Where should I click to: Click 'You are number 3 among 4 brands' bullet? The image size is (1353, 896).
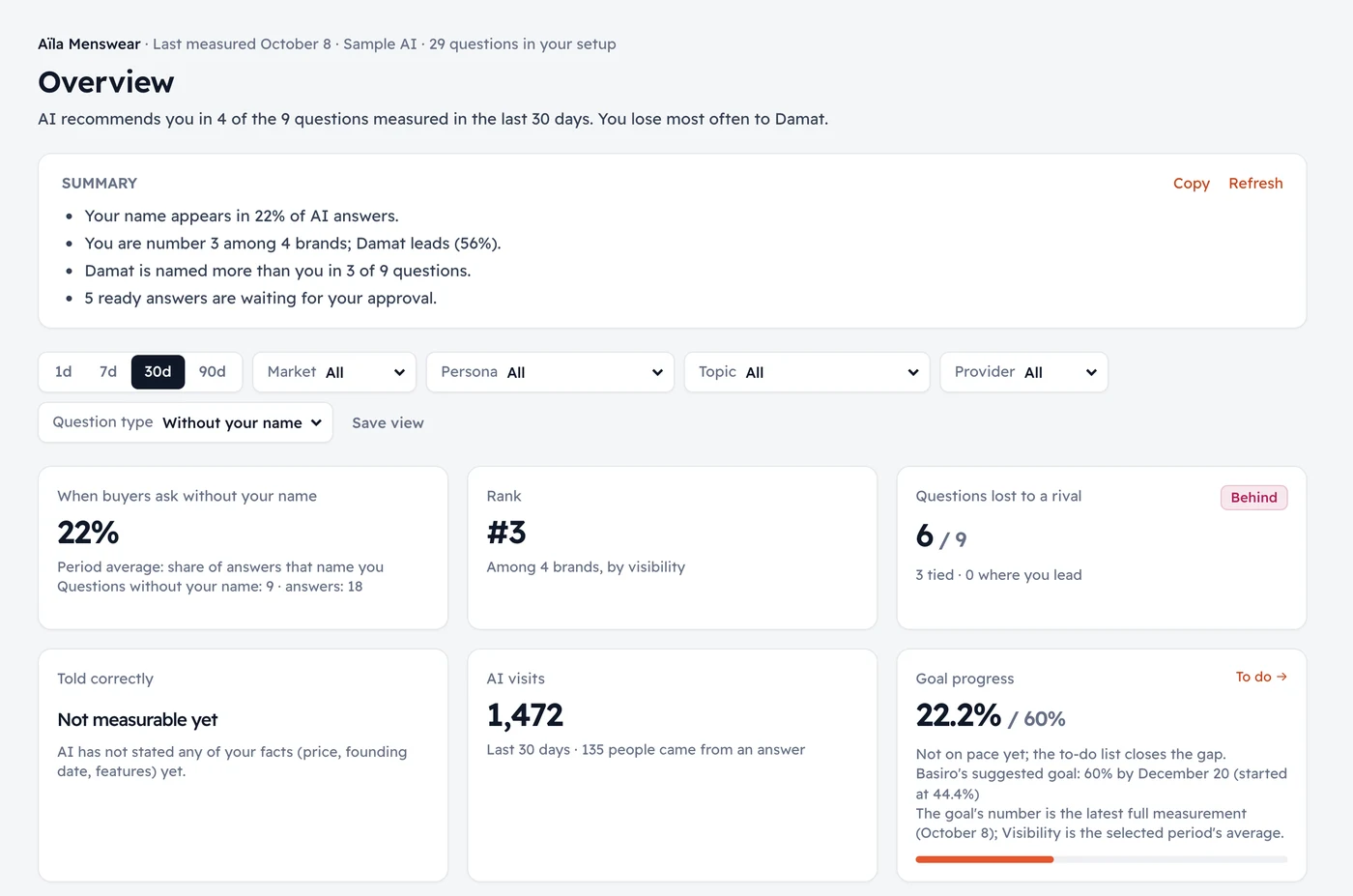pos(293,244)
